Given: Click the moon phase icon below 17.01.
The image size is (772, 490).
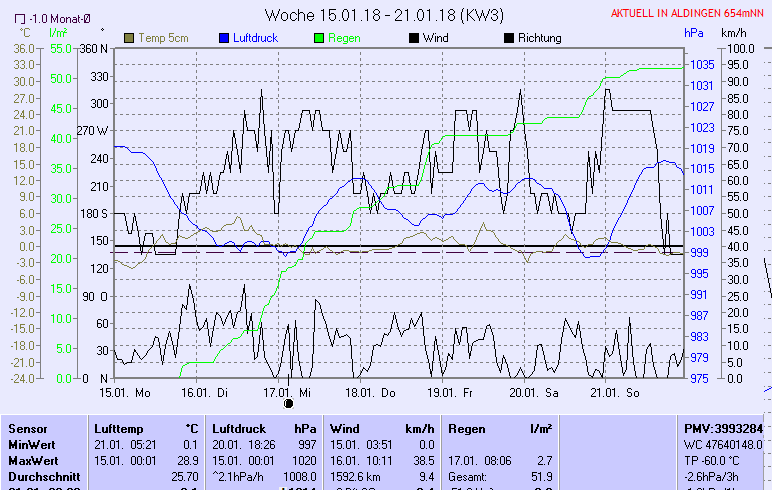Looking at the screenshot, I should [x=288, y=403].
